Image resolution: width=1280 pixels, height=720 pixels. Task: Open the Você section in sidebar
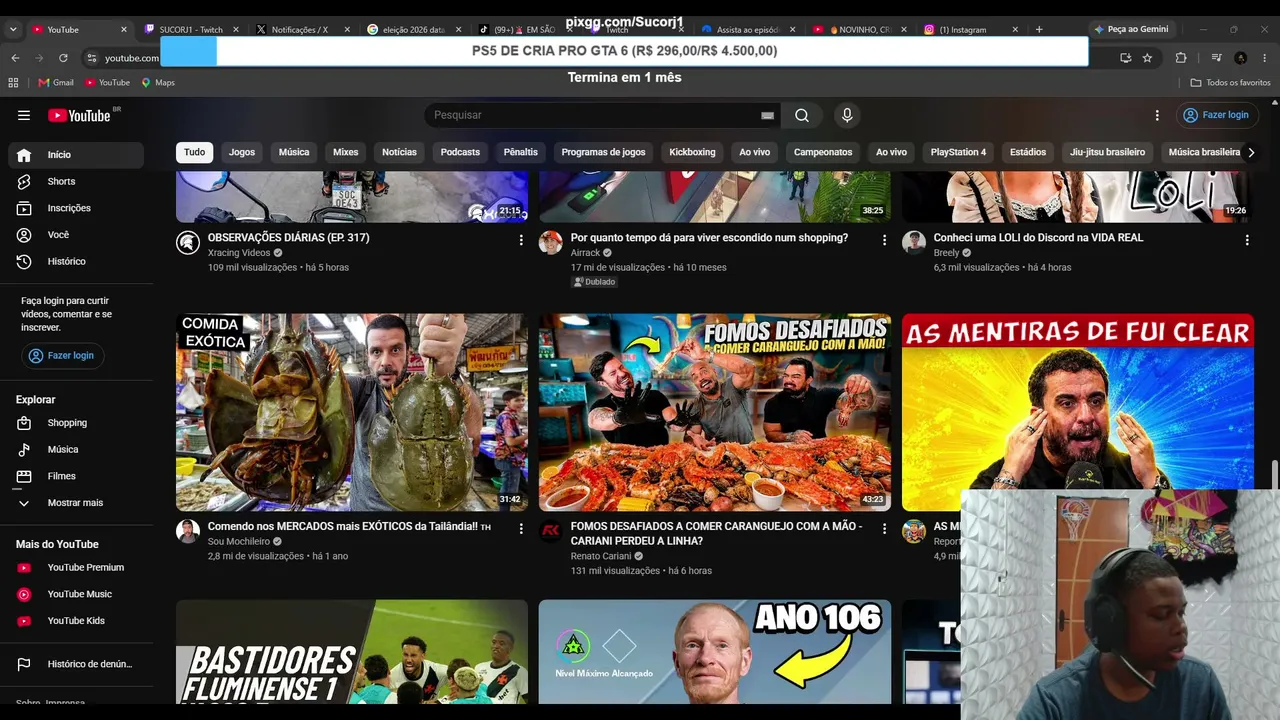[x=76, y=235]
